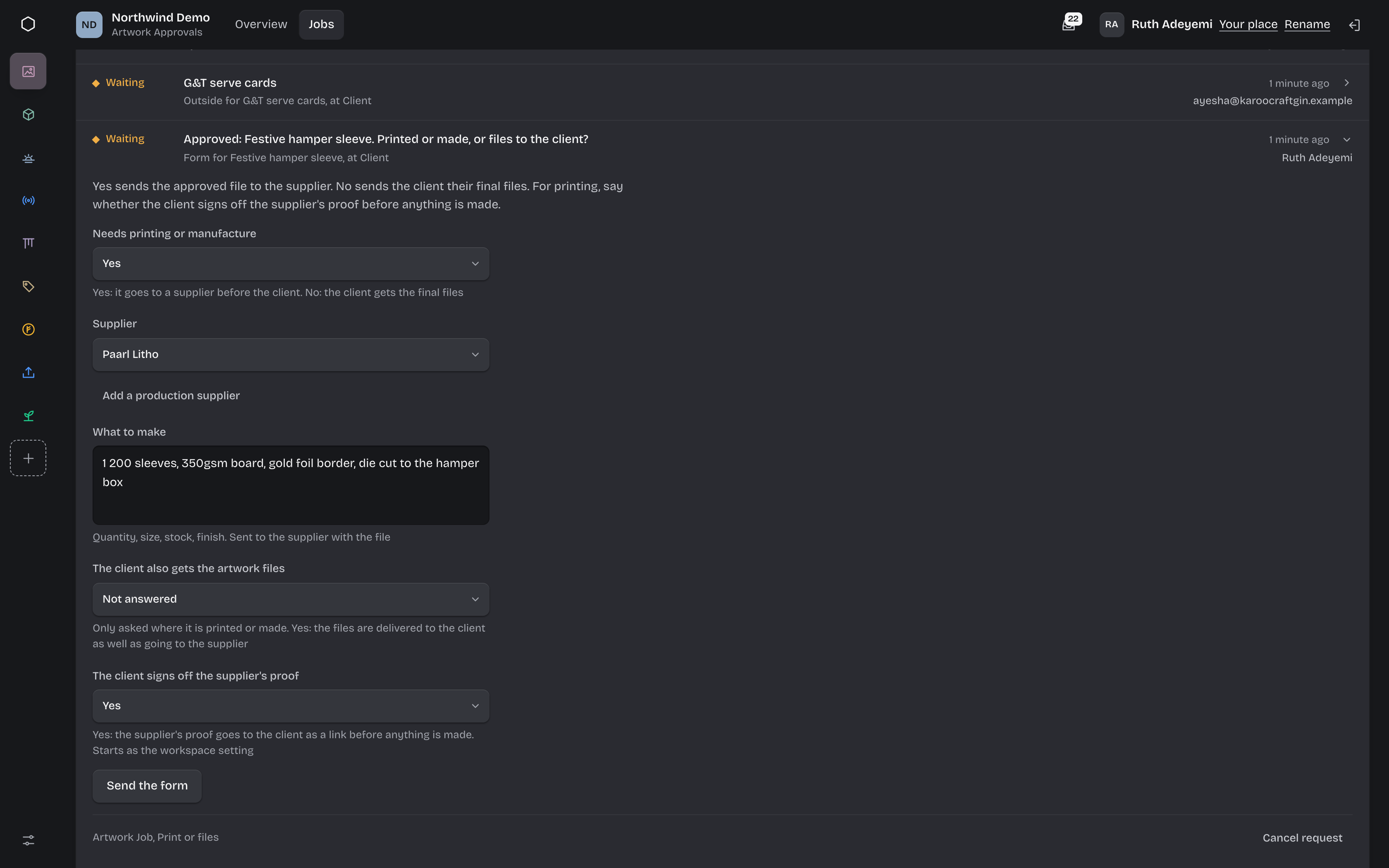Open the upload tray sidebar icon
The image size is (1389, 868).
(x=28, y=372)
